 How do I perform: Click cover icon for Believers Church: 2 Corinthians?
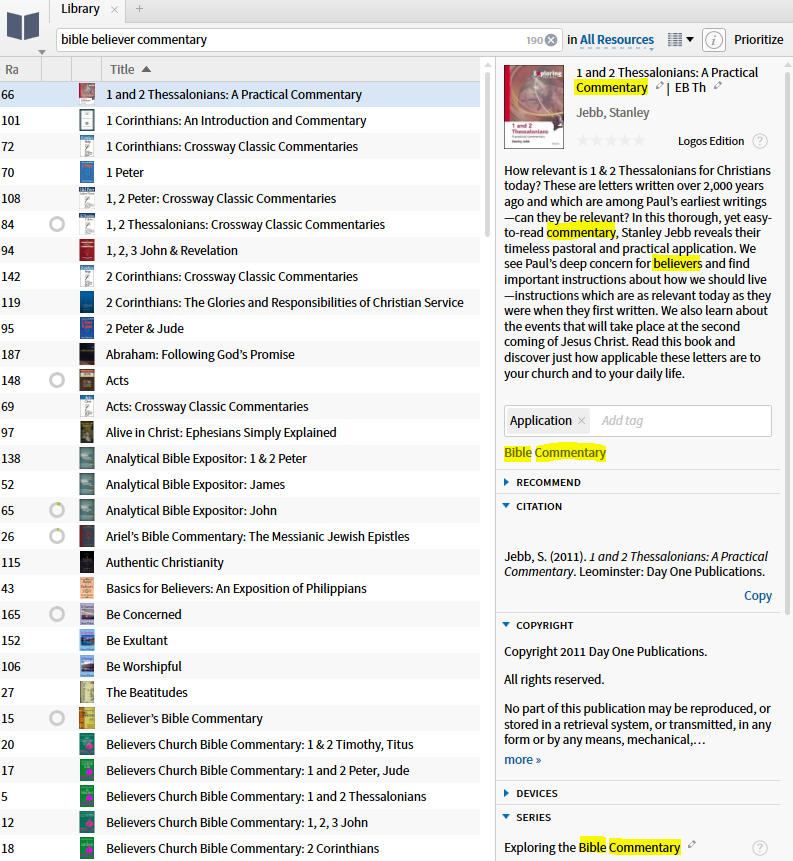87,848
